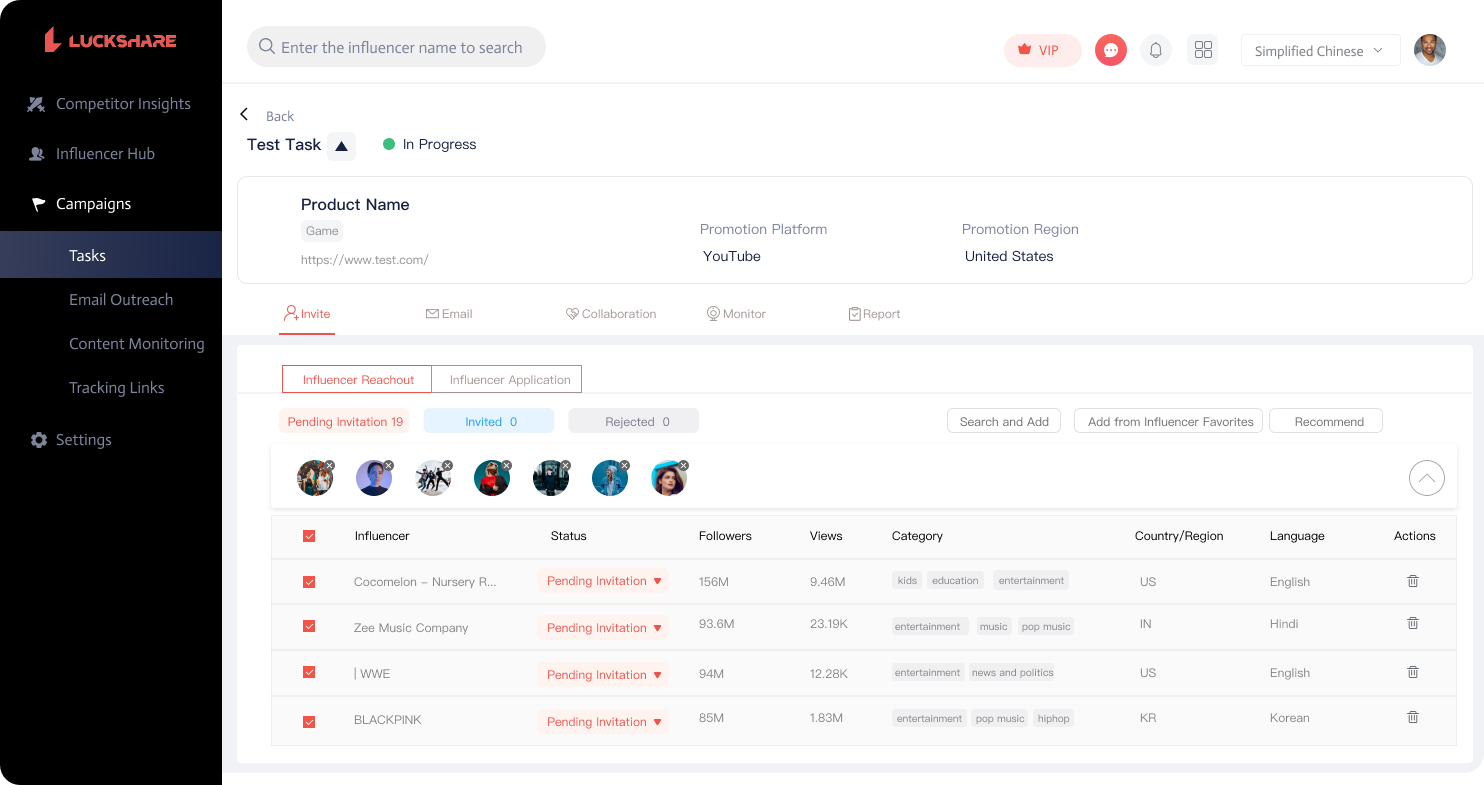Open the Simplified Chinese language dropdown
Image resolution: width=1484 pixels, height=785 pixels.
click(1319, 51)
